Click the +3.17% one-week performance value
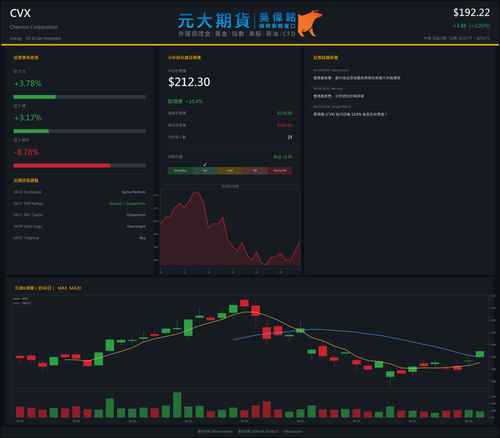This screenshot has height=438, width=500. click(x=28, y=118)
